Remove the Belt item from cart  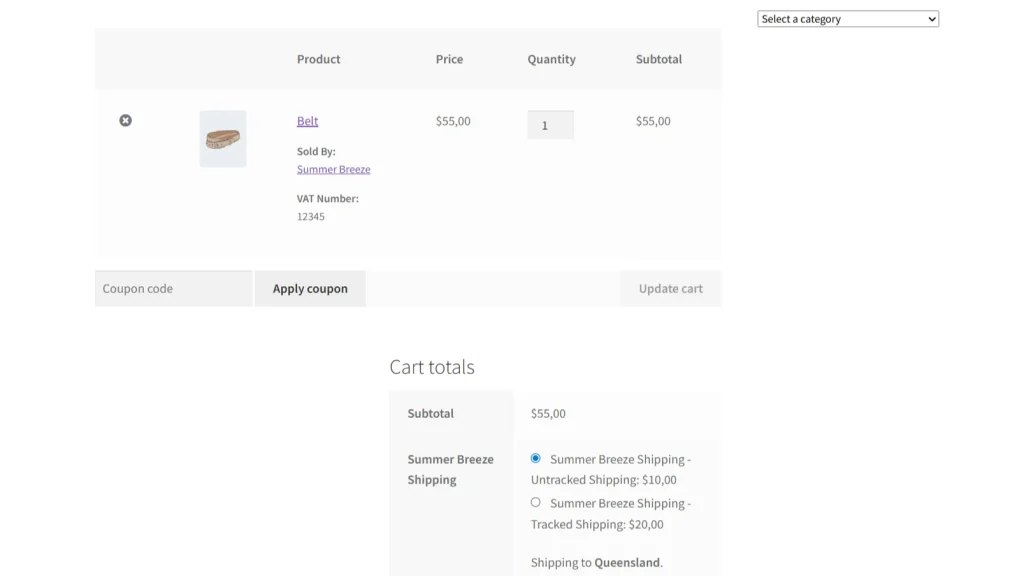tap(125, 120)
